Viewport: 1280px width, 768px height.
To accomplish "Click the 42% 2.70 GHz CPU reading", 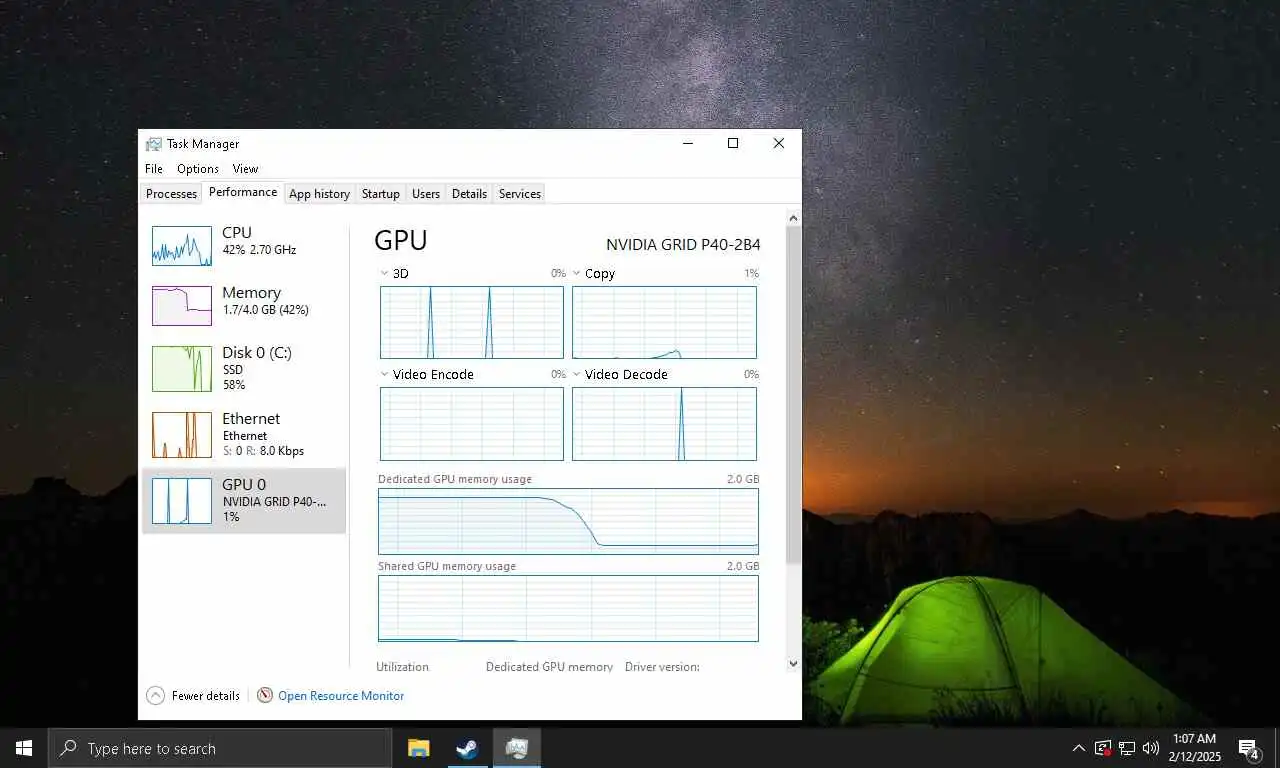I will [x=259, y=250].
